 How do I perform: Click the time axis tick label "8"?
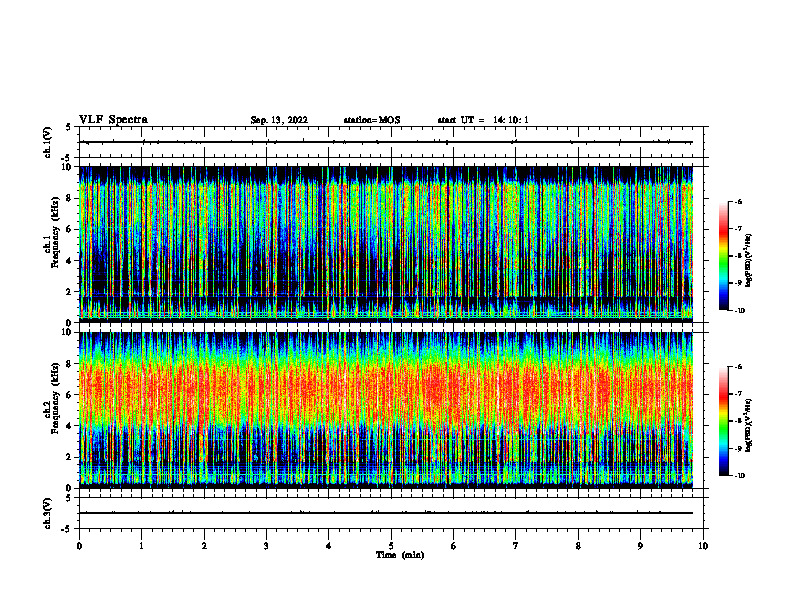pos(578,546)
